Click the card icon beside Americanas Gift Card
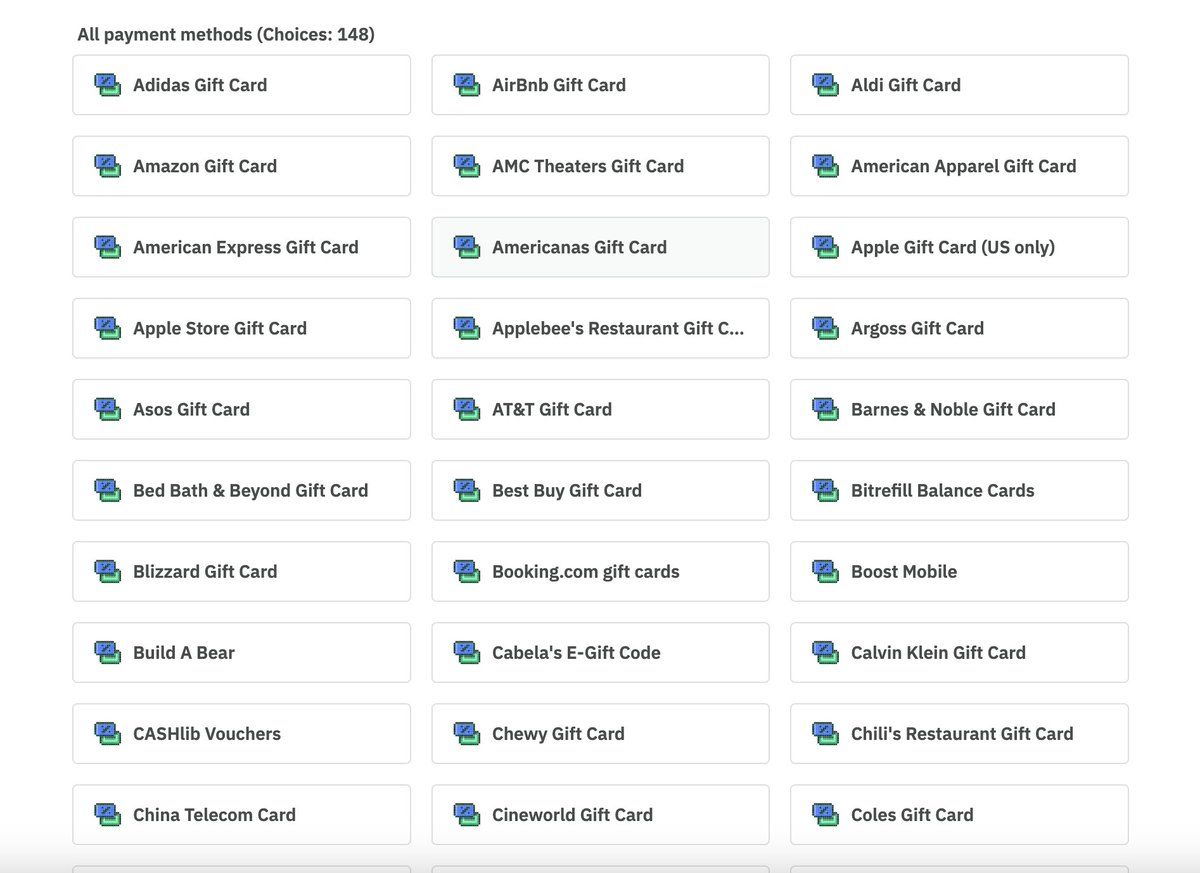 point(466,247)
